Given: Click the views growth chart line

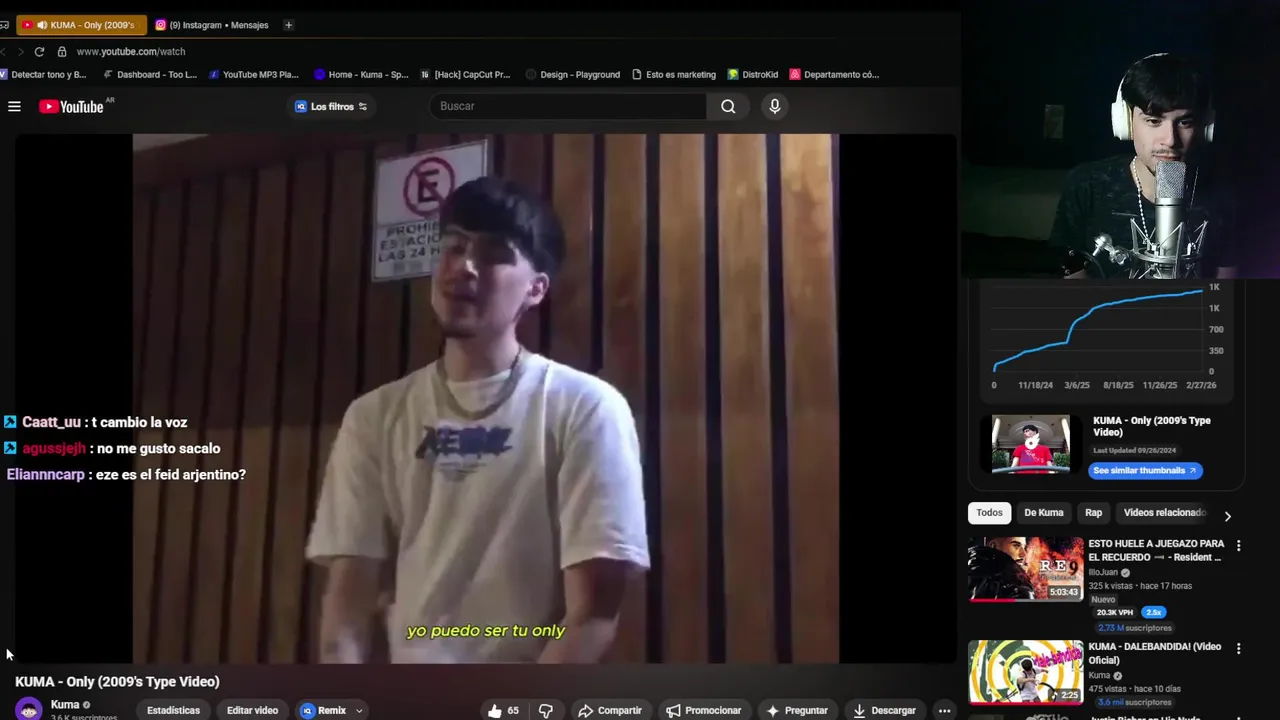Looking at the screenshot, I should [x=1098, y=330].
